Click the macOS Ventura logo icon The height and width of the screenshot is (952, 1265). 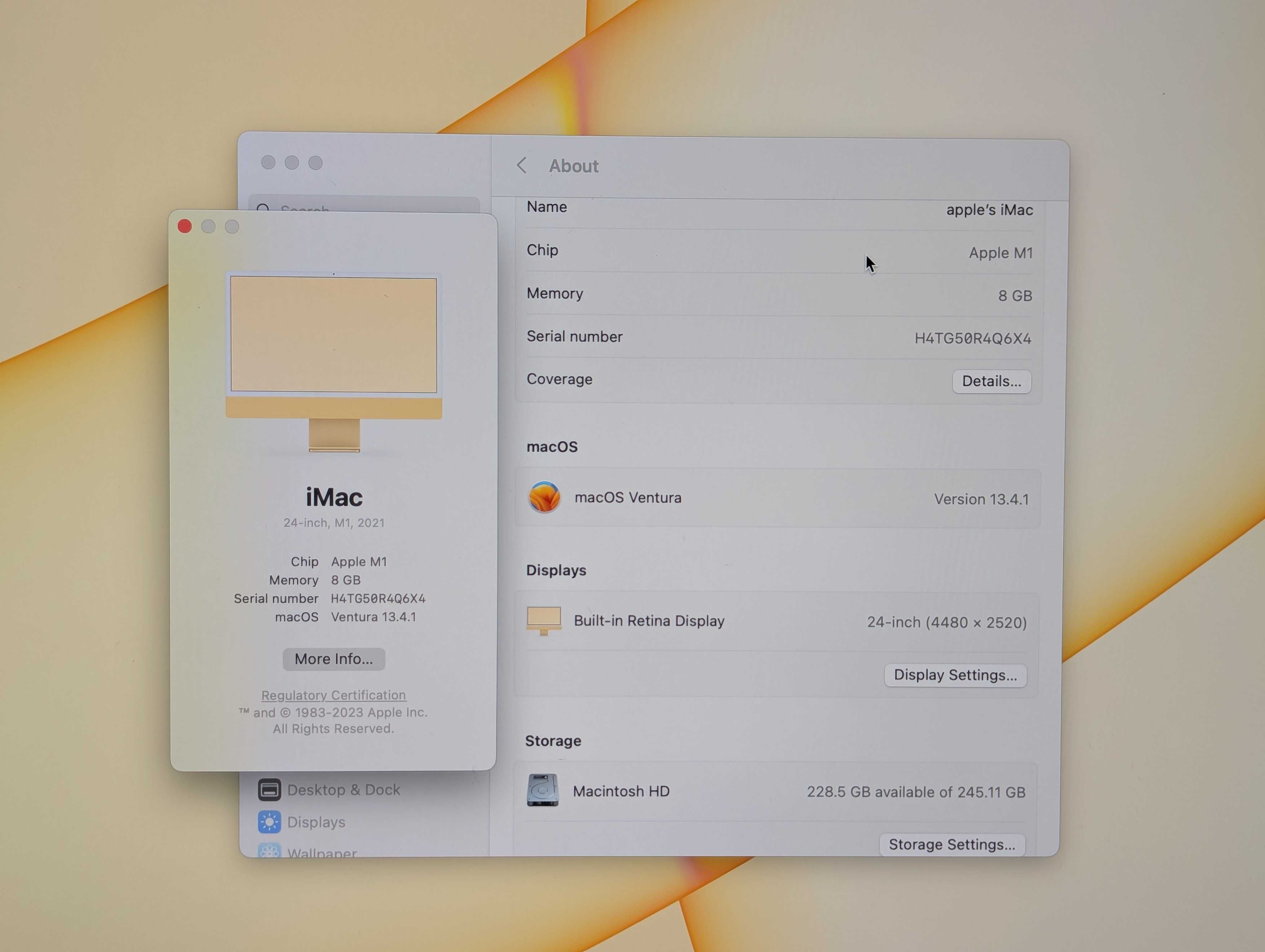(544, 496)
